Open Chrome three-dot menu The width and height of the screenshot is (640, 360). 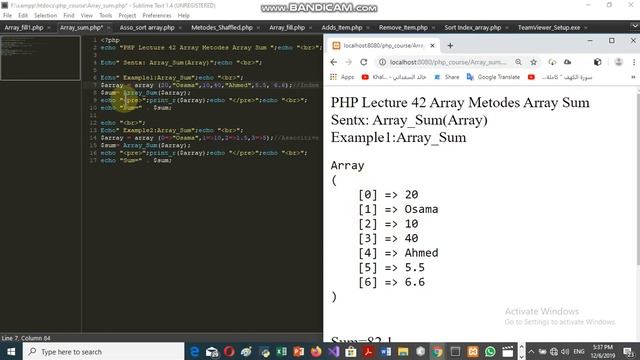click(634, 62)
